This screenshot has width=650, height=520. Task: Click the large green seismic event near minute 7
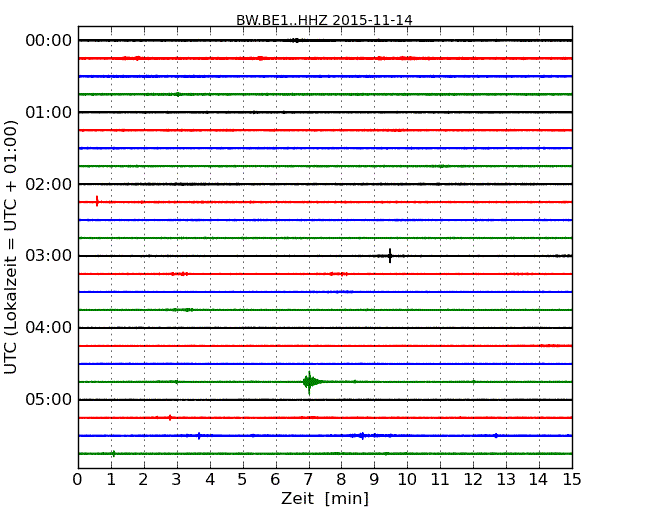point(310,382)
